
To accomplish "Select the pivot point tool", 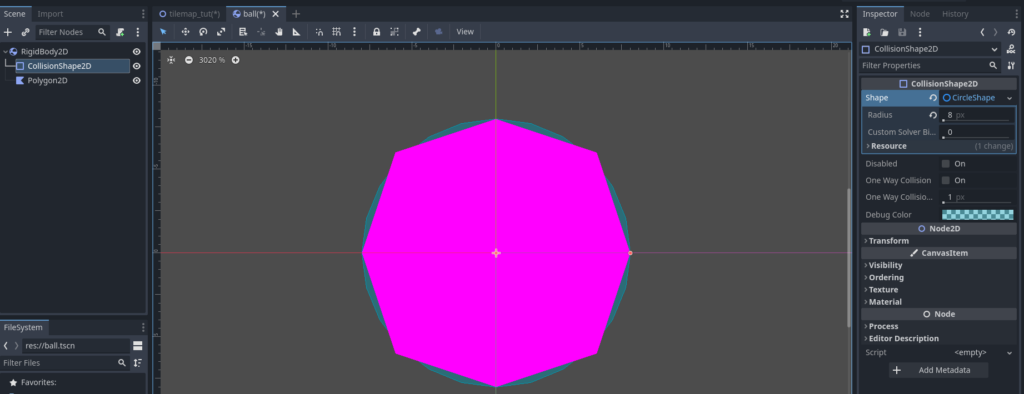I will click(x=261, y=31).
